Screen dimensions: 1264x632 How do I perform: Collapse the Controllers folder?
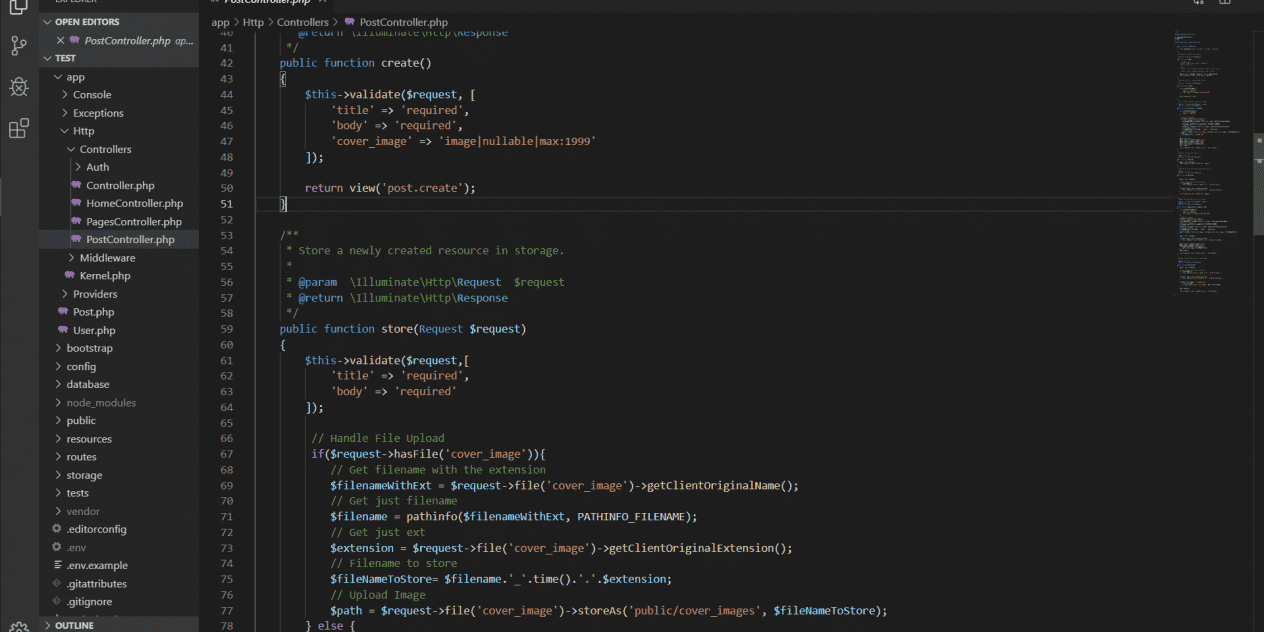tap(71, 149)
